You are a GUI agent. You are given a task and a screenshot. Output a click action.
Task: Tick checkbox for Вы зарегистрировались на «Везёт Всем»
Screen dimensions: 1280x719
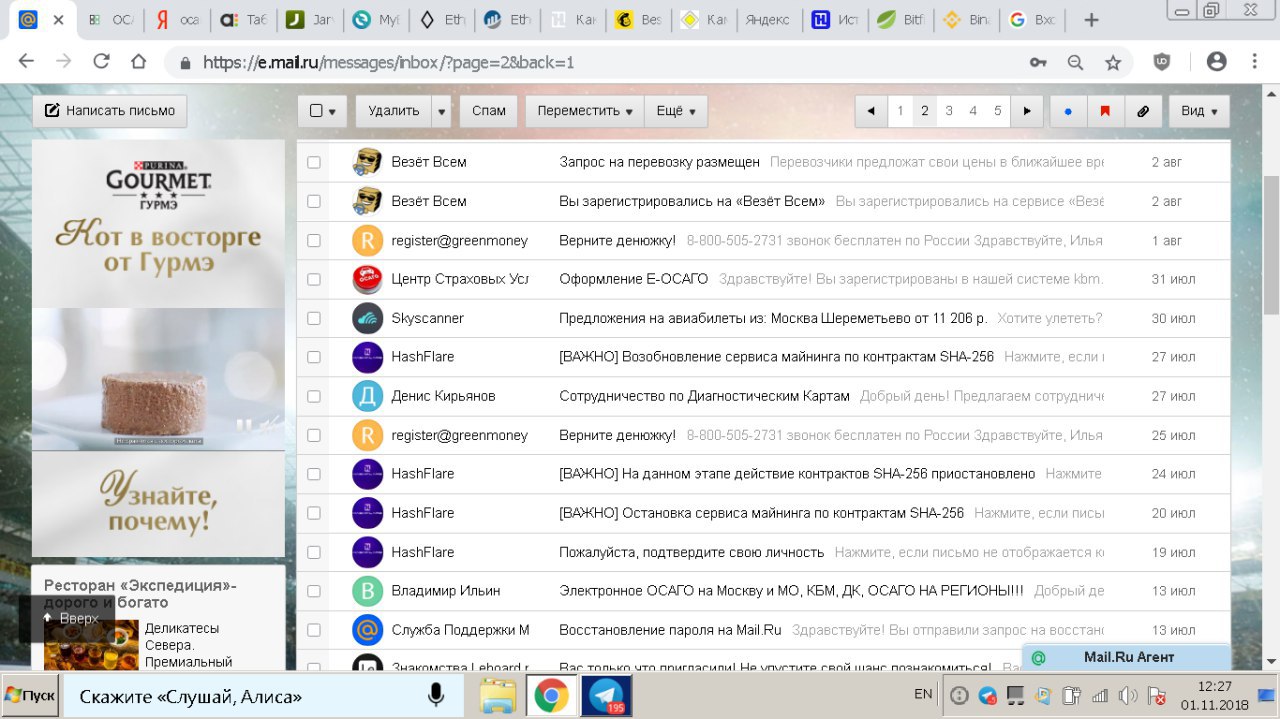(x=314, y=201)
